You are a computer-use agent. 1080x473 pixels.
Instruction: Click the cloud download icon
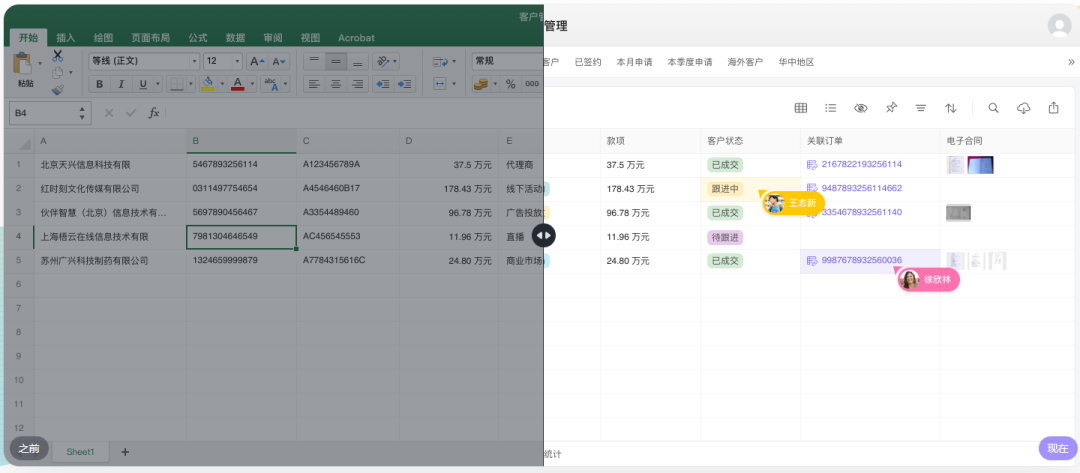tap(1023, 108)
